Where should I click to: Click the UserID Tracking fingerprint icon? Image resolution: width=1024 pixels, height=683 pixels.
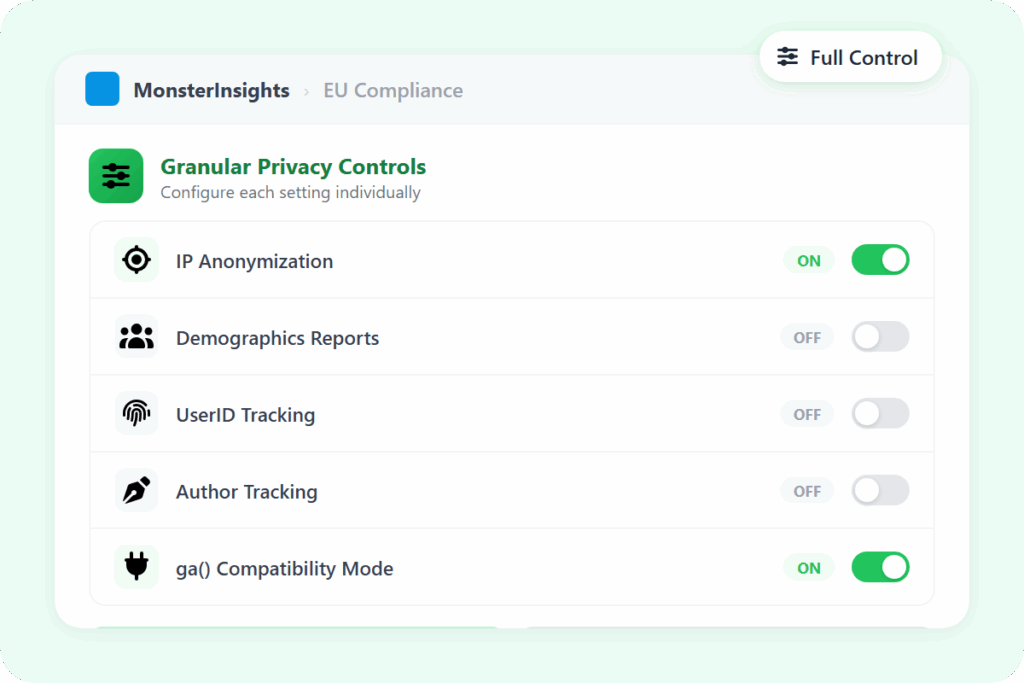point(136,414)
